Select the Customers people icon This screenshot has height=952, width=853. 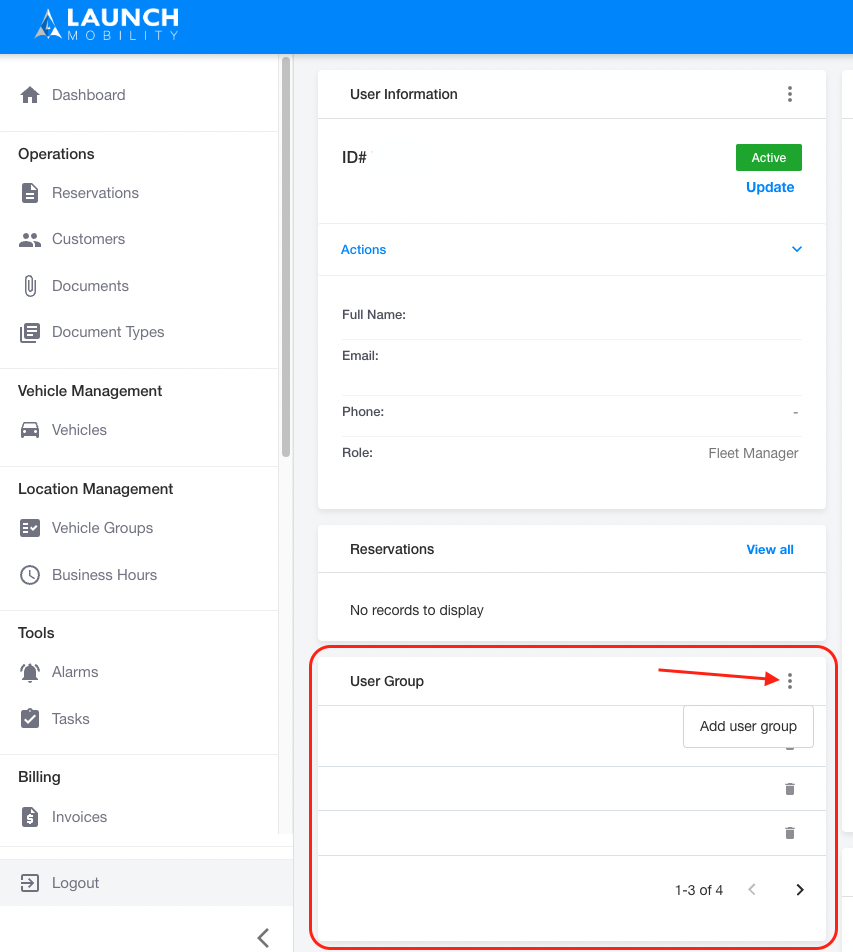30,240
